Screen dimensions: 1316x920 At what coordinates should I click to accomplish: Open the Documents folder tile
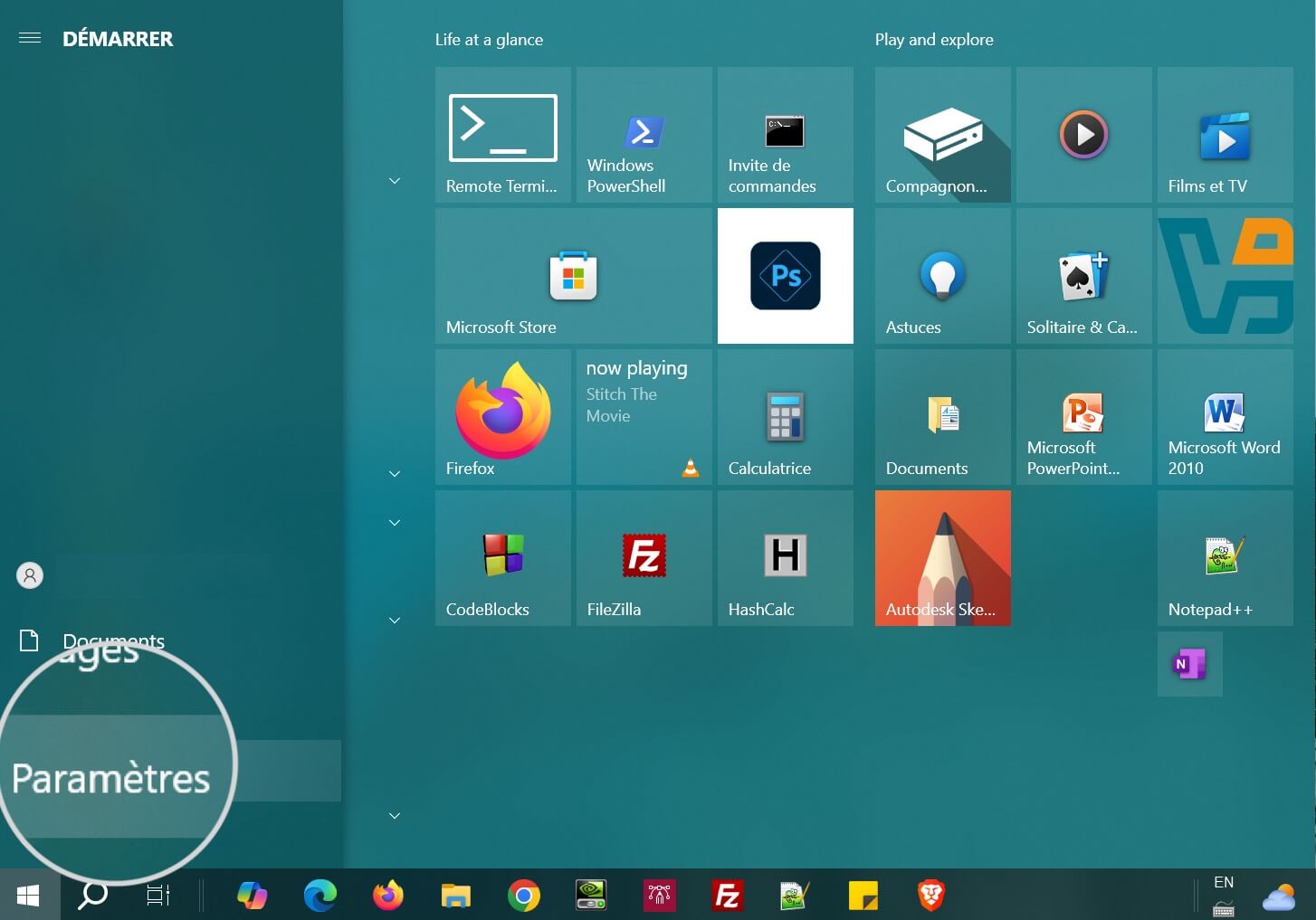tap(943, 417)
